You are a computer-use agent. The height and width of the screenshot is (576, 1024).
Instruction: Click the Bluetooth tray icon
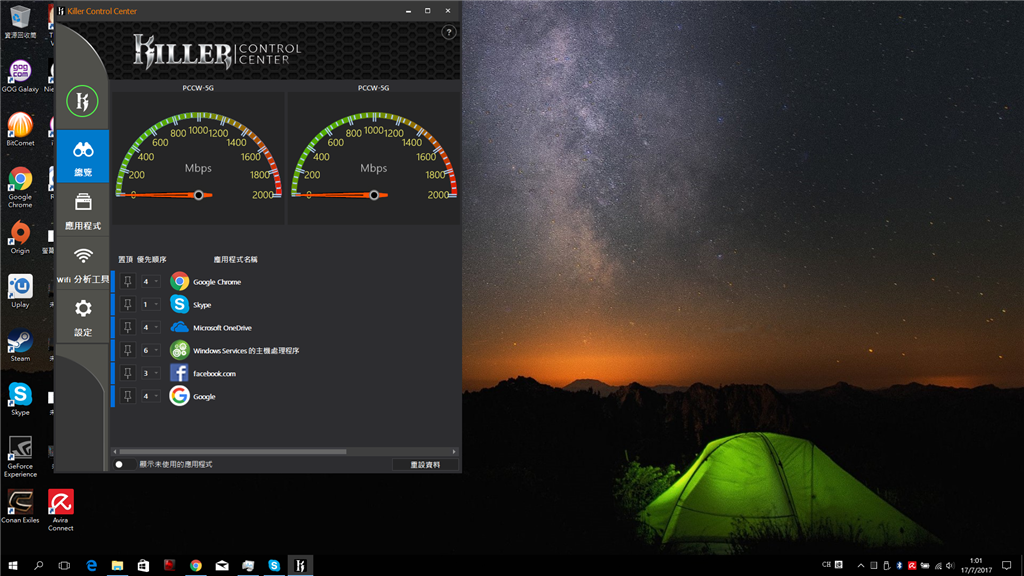tap(899, 566)
